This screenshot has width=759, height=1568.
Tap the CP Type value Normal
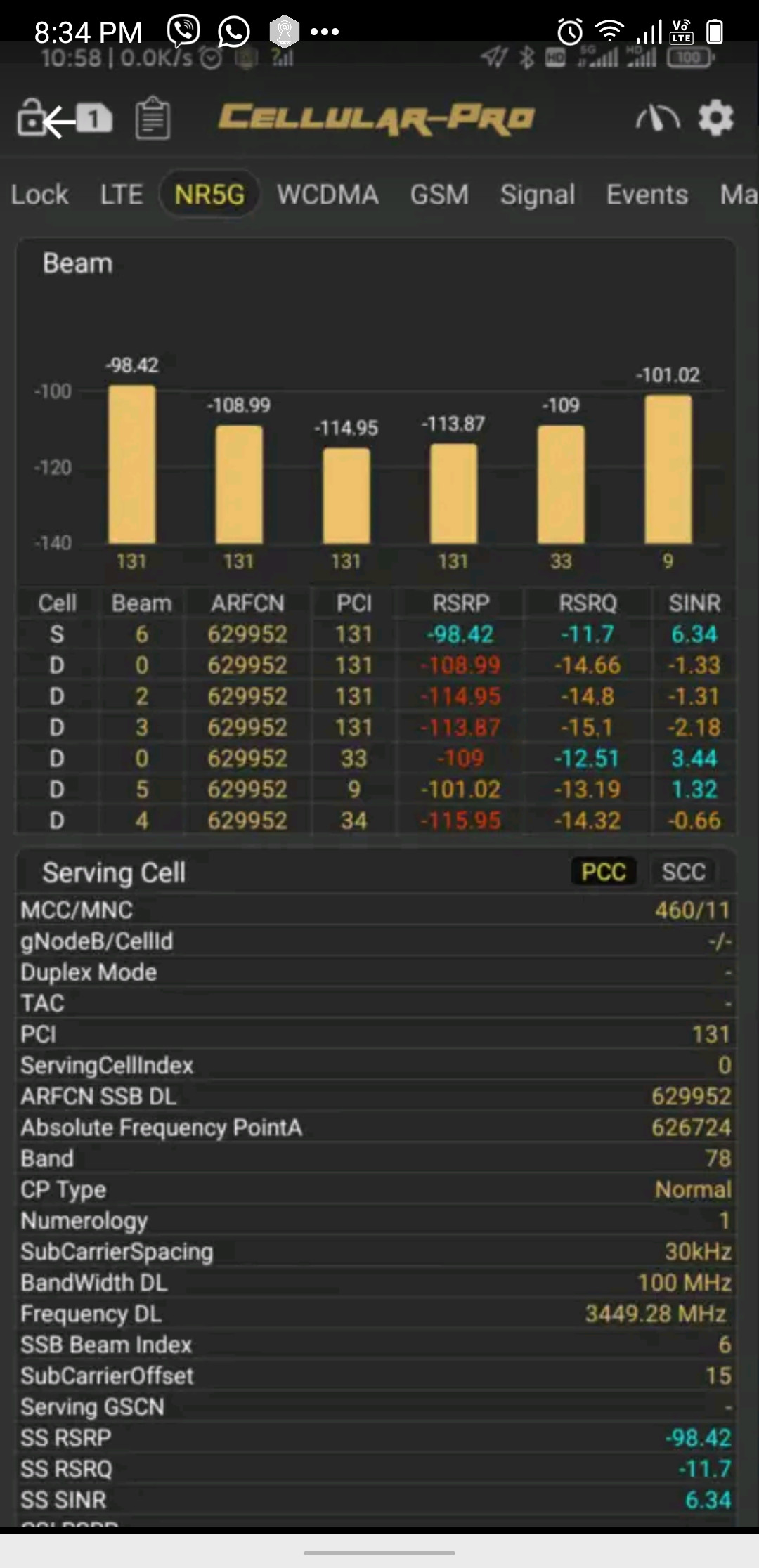tap(694, 1189)
